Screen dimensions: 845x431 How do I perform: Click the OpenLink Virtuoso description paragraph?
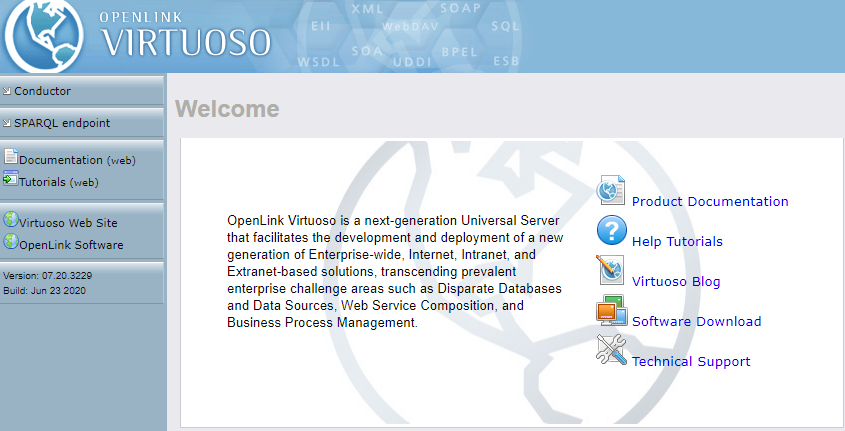coord(395,272)
